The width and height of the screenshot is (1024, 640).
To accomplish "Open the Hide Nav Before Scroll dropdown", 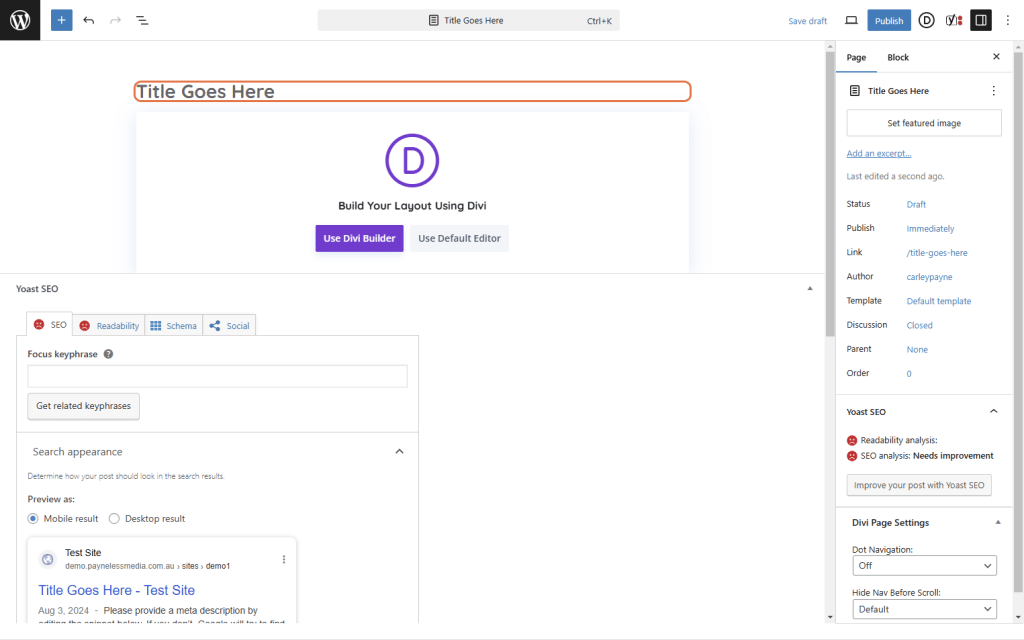I will click(924, 609).
